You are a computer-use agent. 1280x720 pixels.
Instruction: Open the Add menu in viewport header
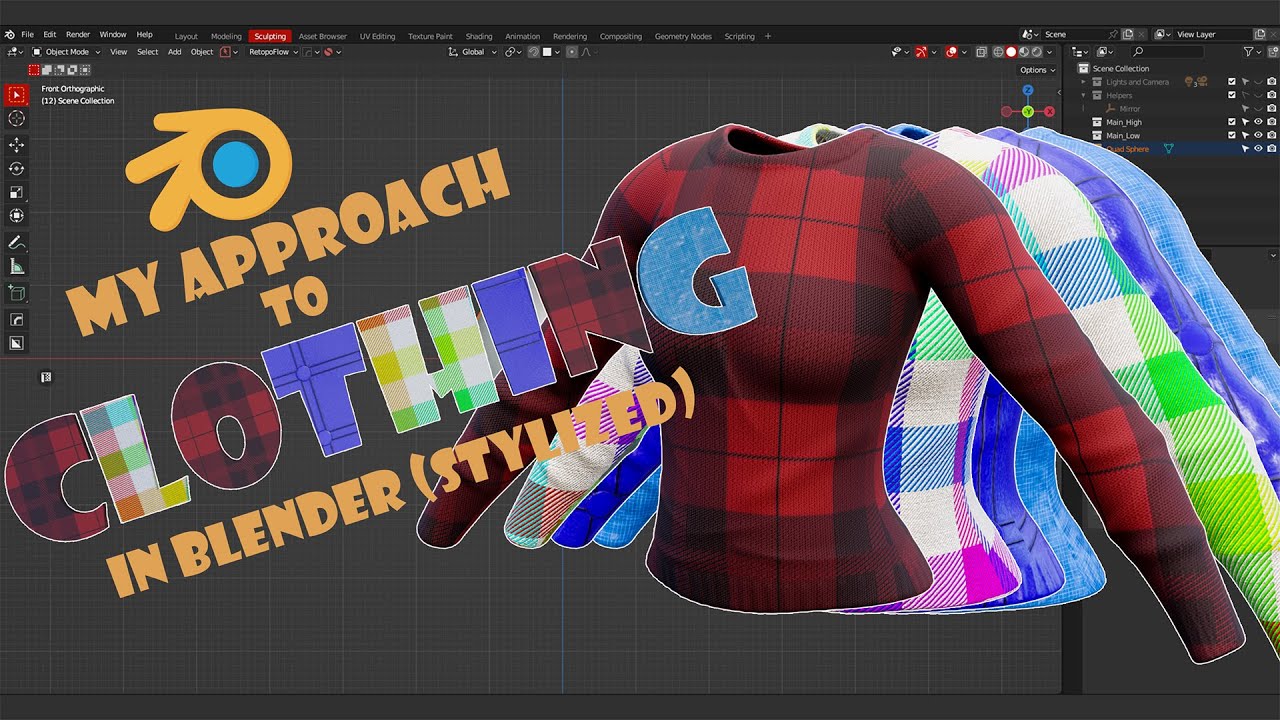[174, 52]
